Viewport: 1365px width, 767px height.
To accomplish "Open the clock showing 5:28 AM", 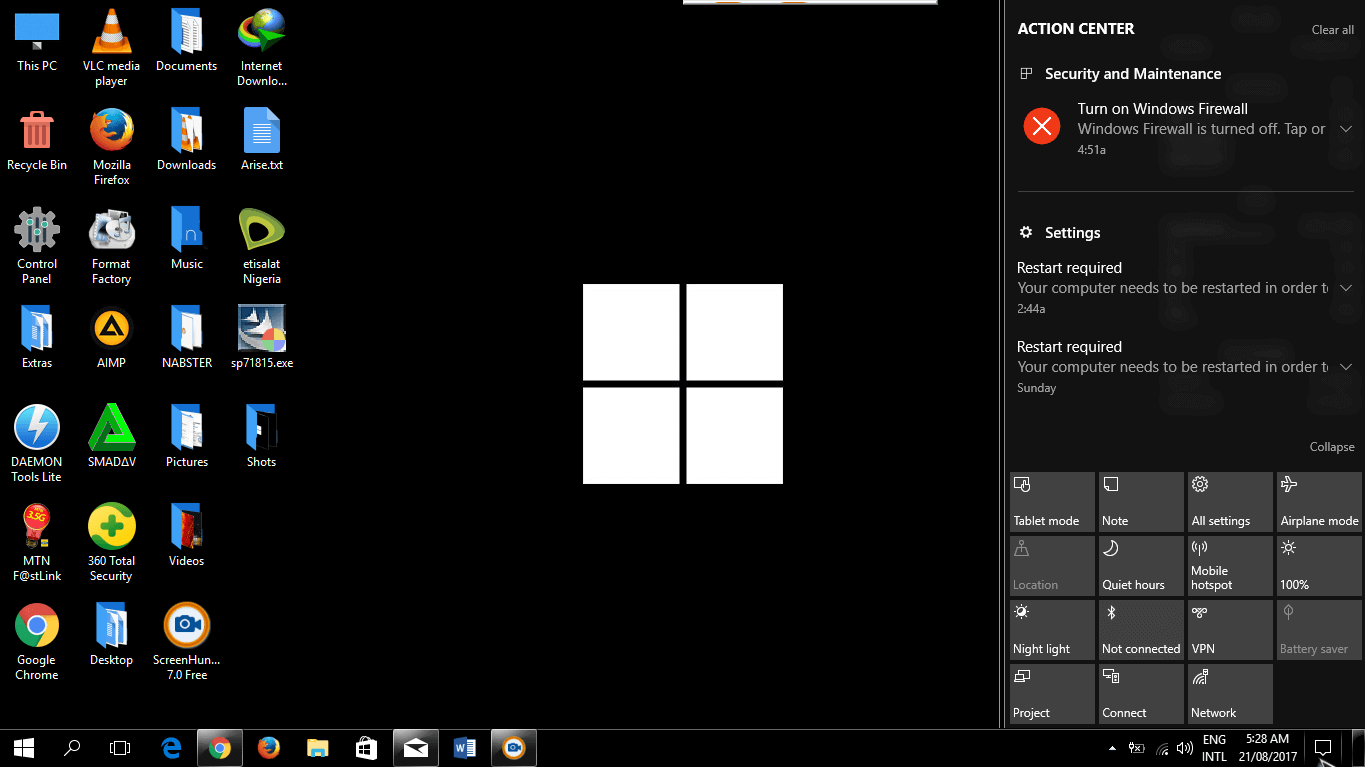I will (1267, 748).
